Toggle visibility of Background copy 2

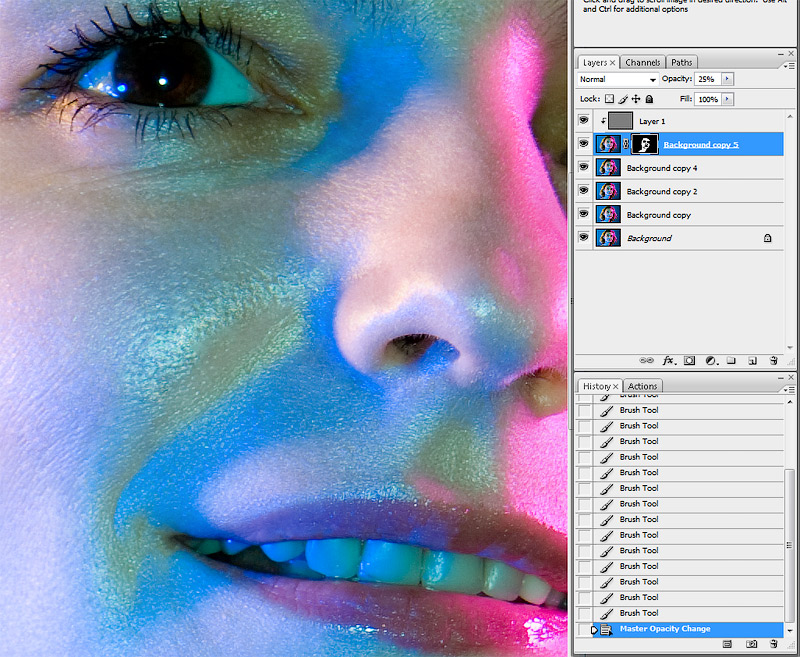(x=583, y=190)
